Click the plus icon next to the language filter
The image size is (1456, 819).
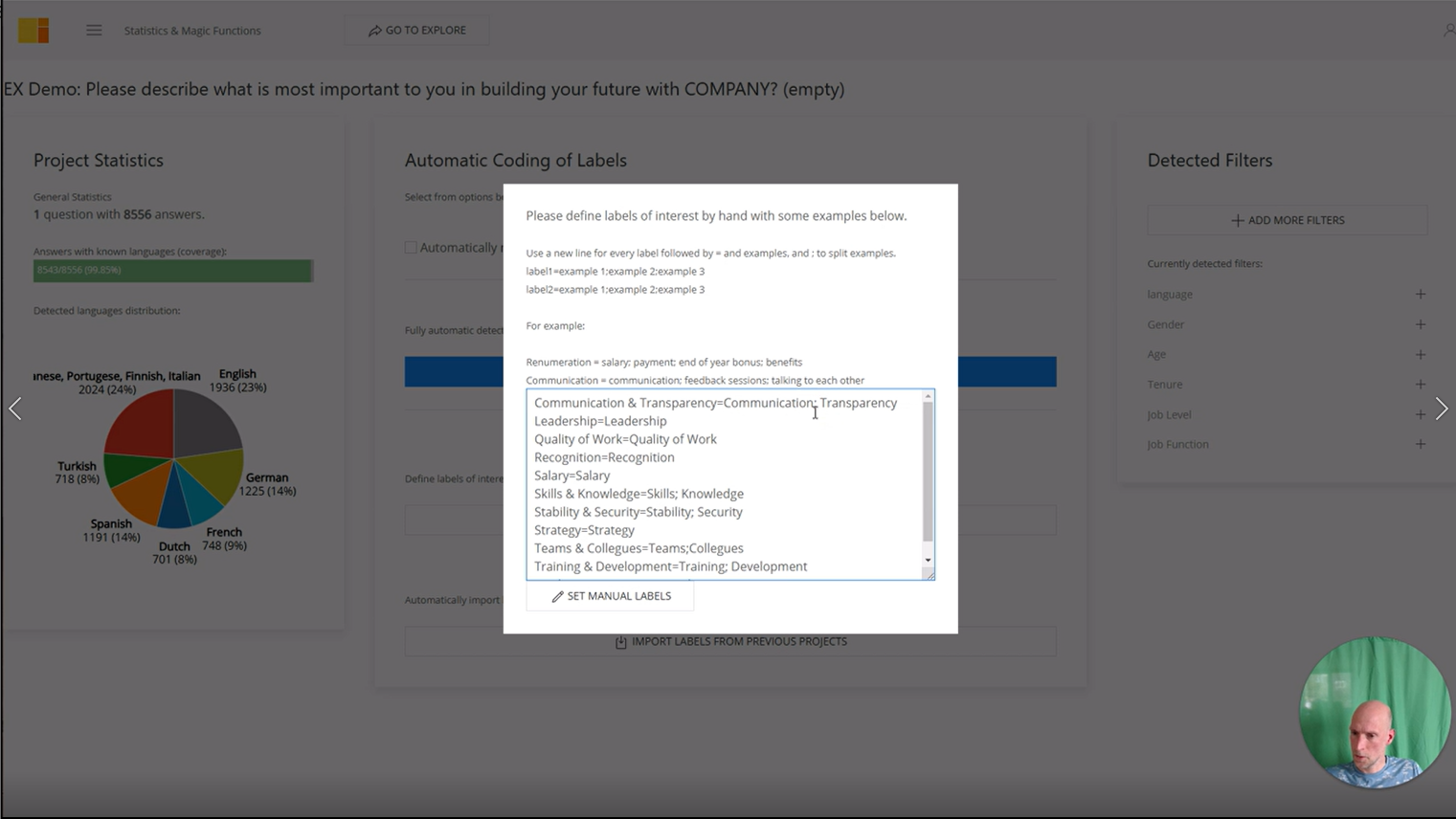coord(1421,294)
